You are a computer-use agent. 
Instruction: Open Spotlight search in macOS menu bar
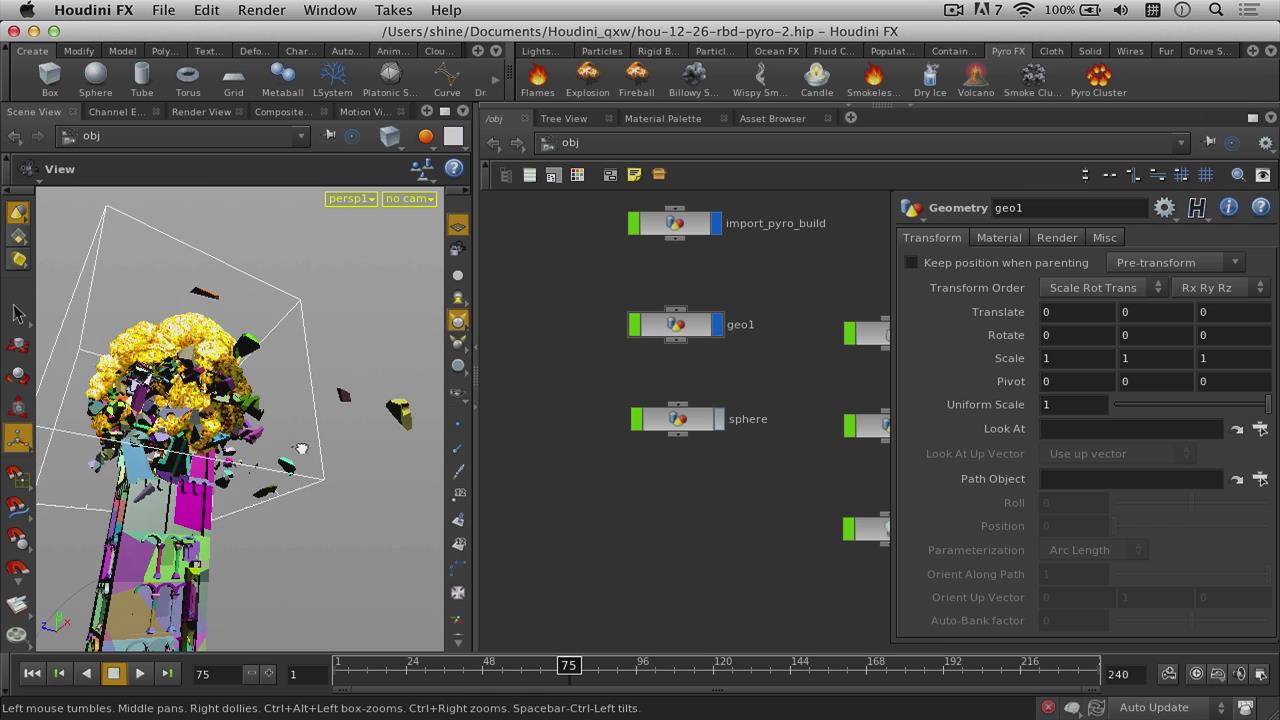click(x=1216, y=10)
